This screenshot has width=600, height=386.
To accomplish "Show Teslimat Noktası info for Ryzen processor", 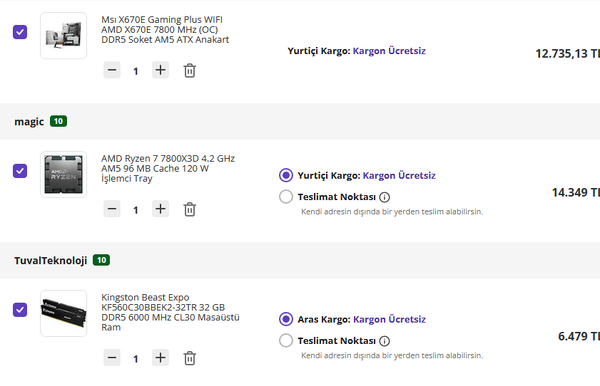I will pos(385,197).
